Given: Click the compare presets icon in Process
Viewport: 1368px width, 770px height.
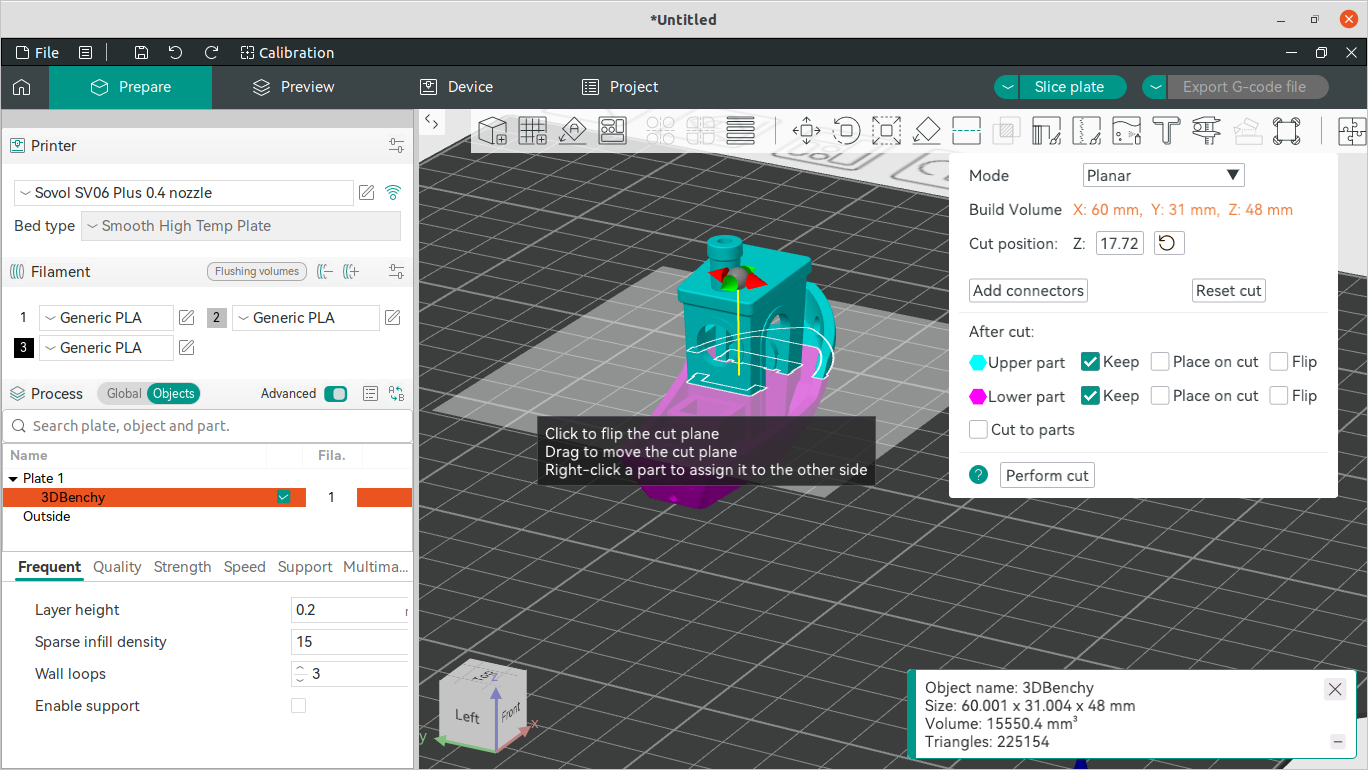Looking at the screenshot, I should point(396,394).
